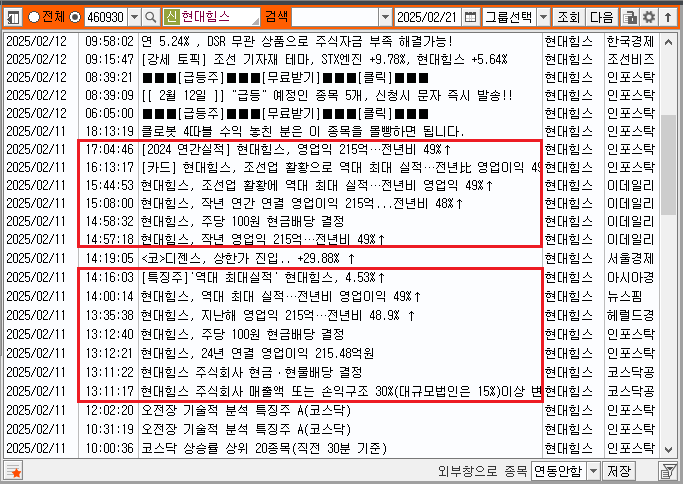Click the green 신 badge icon
683x484 pixels.
[172, 17]
